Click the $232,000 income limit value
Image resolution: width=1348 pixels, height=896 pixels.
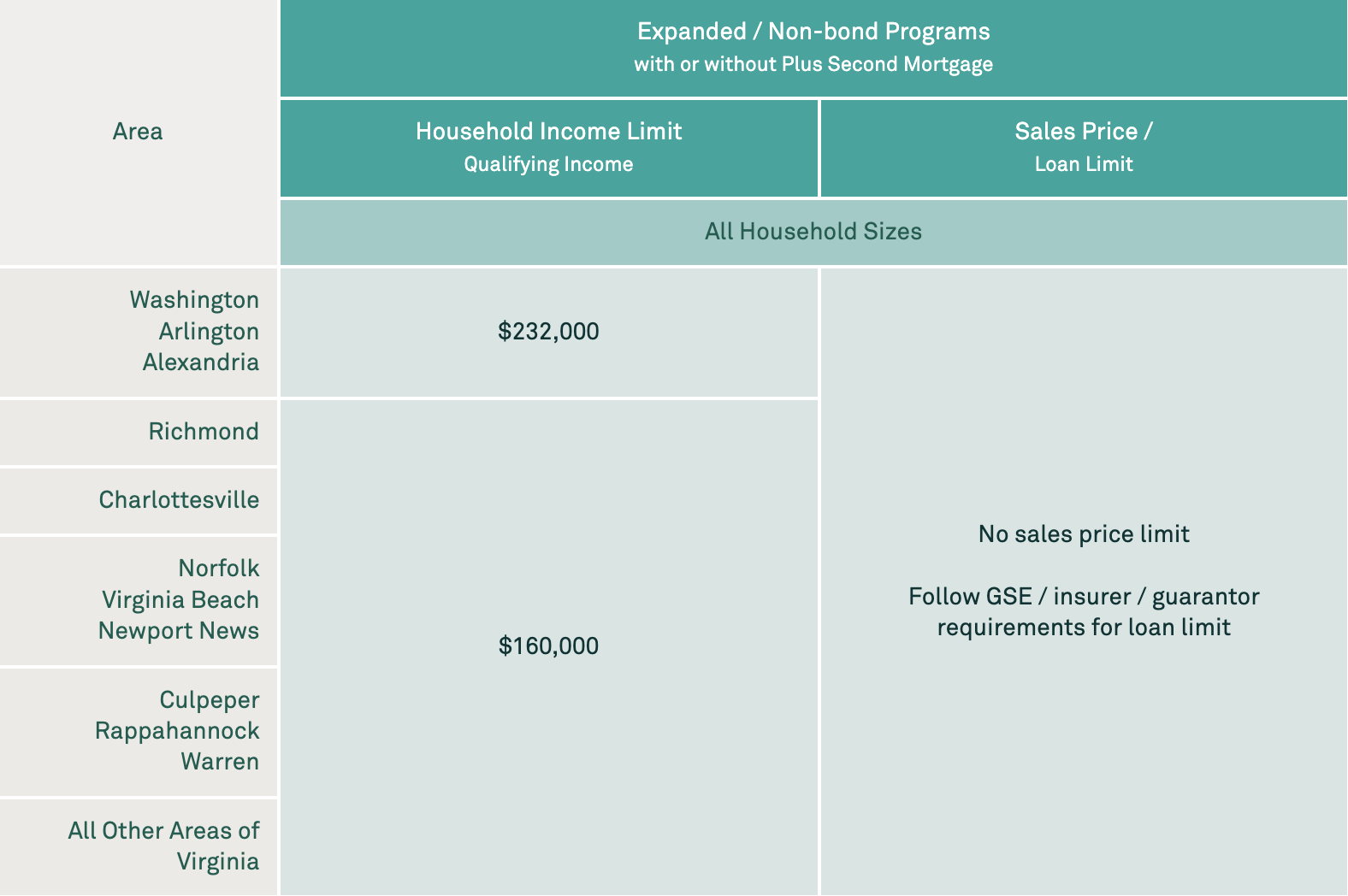tap(548, 332)
